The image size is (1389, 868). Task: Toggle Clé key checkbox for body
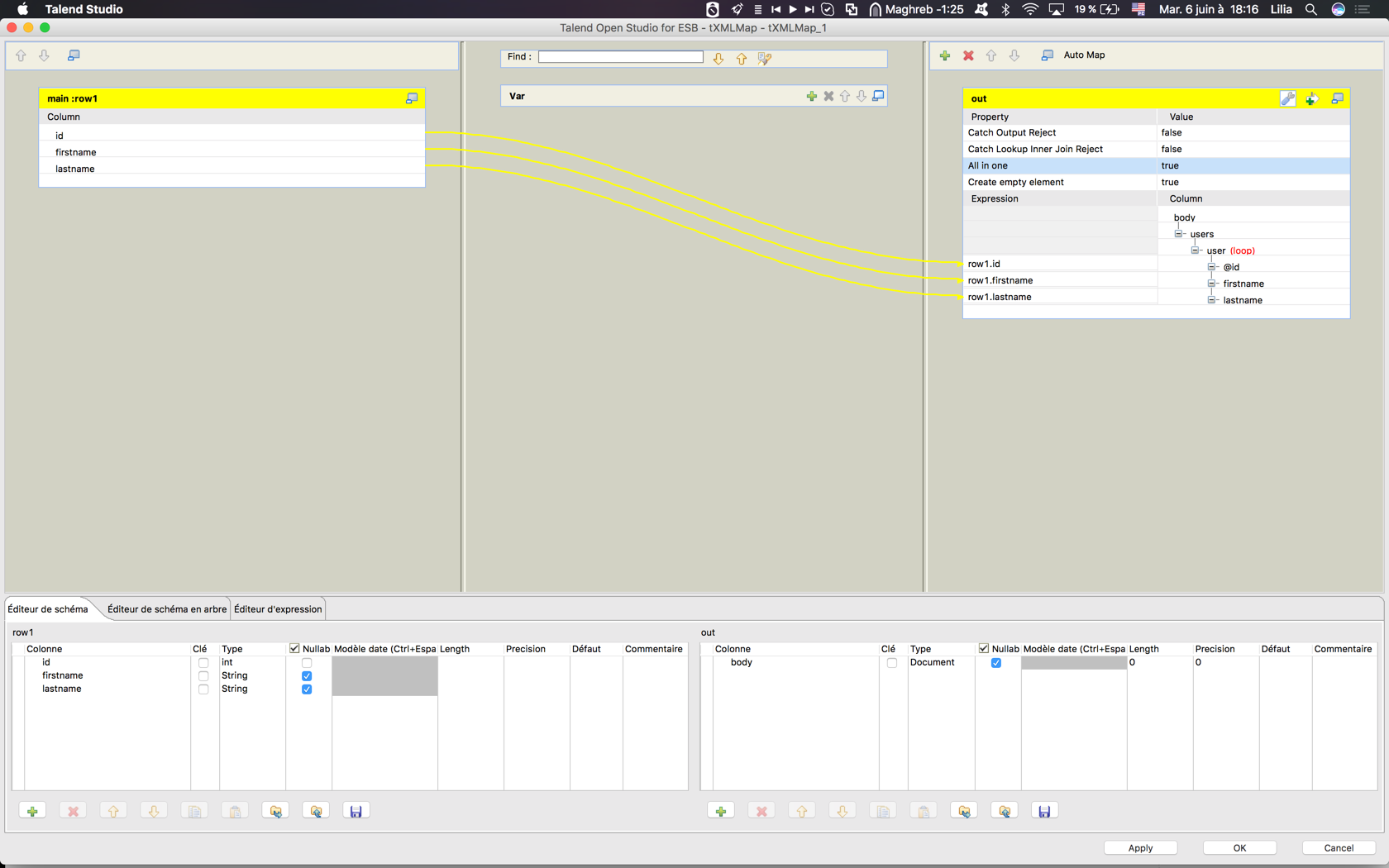click(x=891, y=663)
